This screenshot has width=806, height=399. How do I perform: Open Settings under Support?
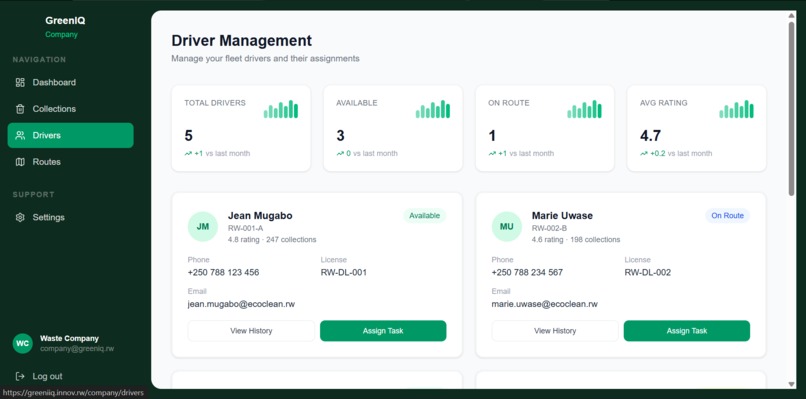tap(70, 217)
